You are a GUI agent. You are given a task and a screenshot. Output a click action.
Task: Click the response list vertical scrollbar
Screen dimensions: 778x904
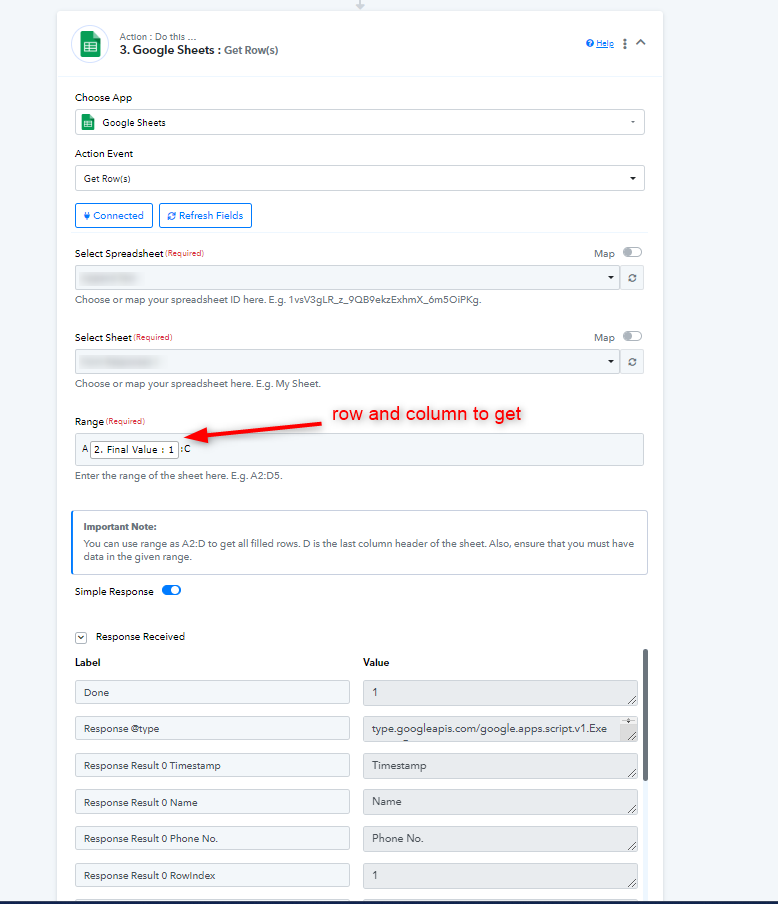(645, 715)
